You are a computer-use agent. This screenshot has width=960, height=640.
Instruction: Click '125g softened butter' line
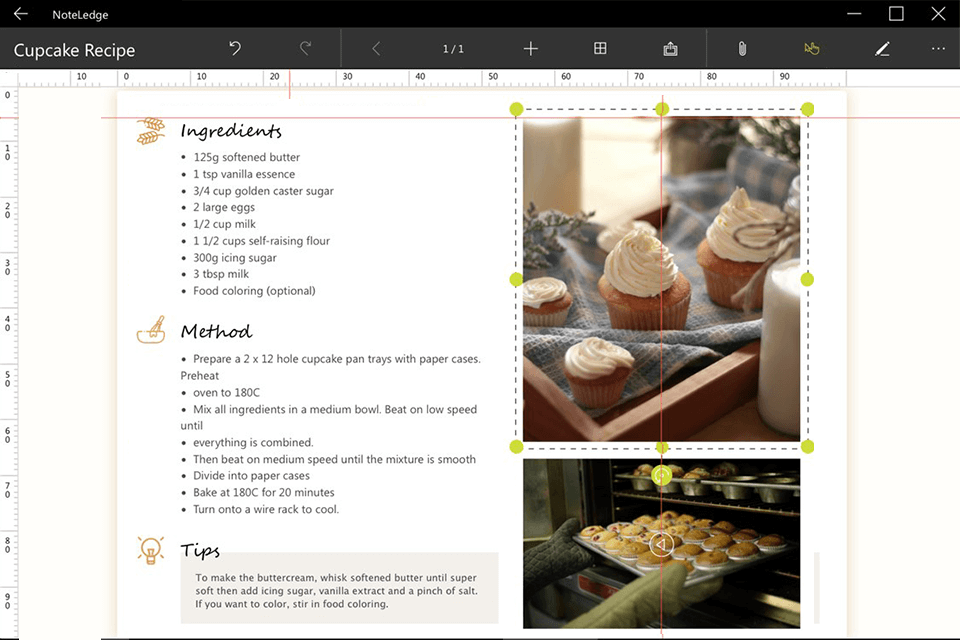(x=247, y=157)
